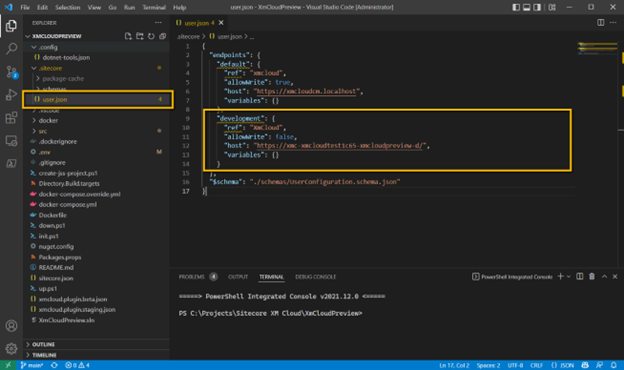Open the Accounts menu icon

pos(11,326)
